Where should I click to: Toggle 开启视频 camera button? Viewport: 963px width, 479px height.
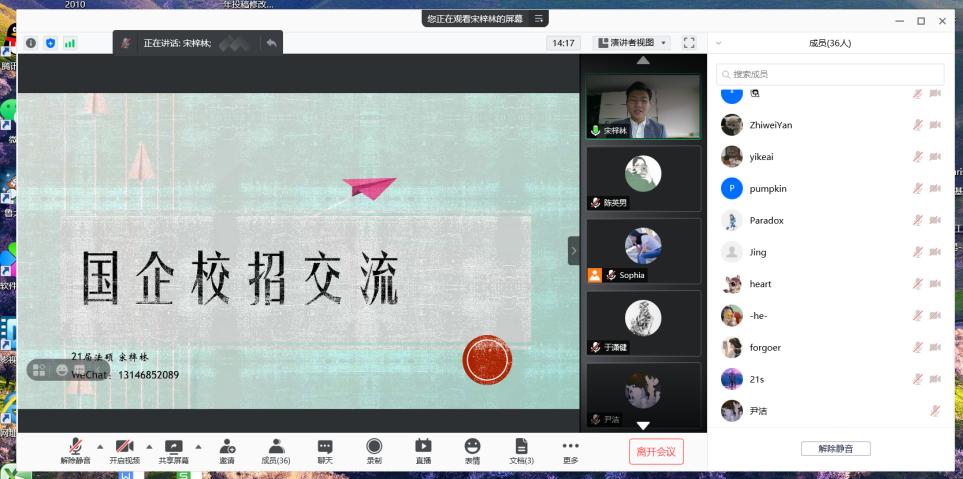pyautogui.click(x=125, y=450)
